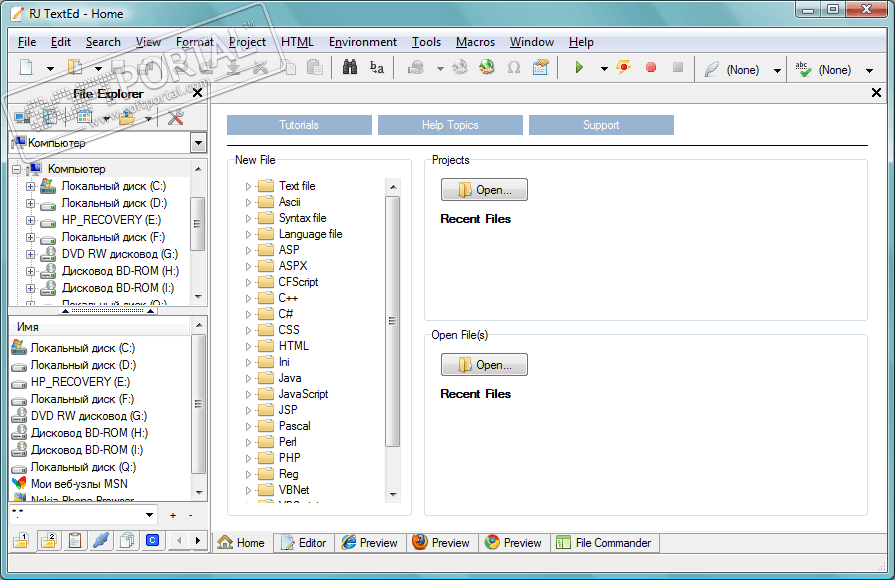Click the green globe web icon
This screenshot has width=895, height=580.
click(487, 68)
